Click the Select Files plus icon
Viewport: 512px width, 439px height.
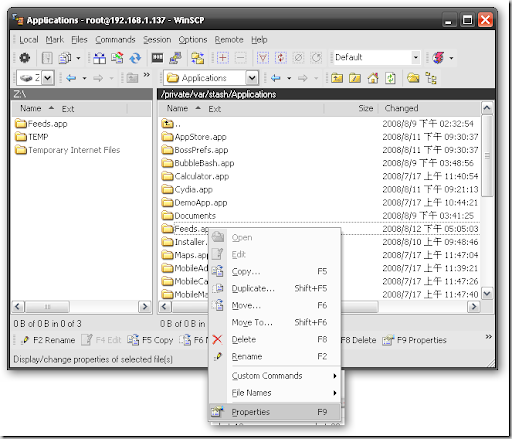[x=223, y=58]
